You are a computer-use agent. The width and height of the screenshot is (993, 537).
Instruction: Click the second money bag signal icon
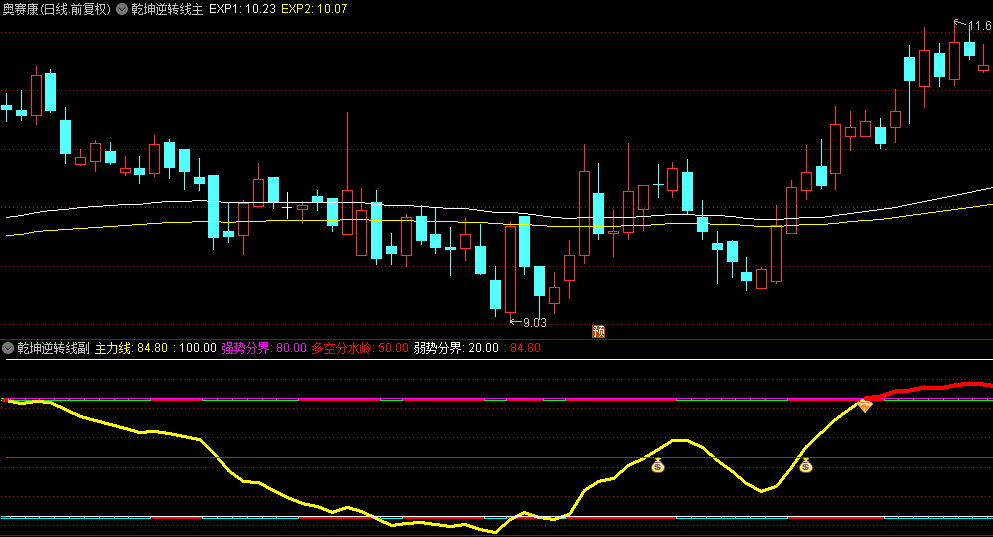[x=805, y=465]
